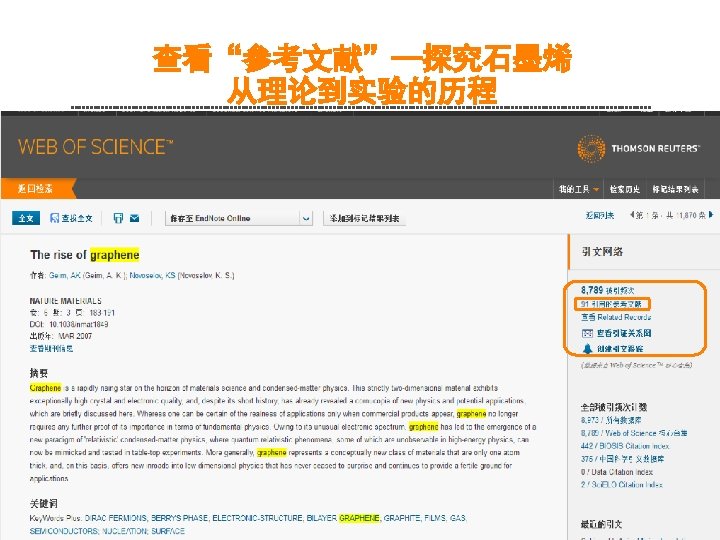Image resolution: width=720 pixels, height=540 pixels.
Task: Click the 引文网络 sidebar heading
Action: pyautogui.click(x=602, y=251)
